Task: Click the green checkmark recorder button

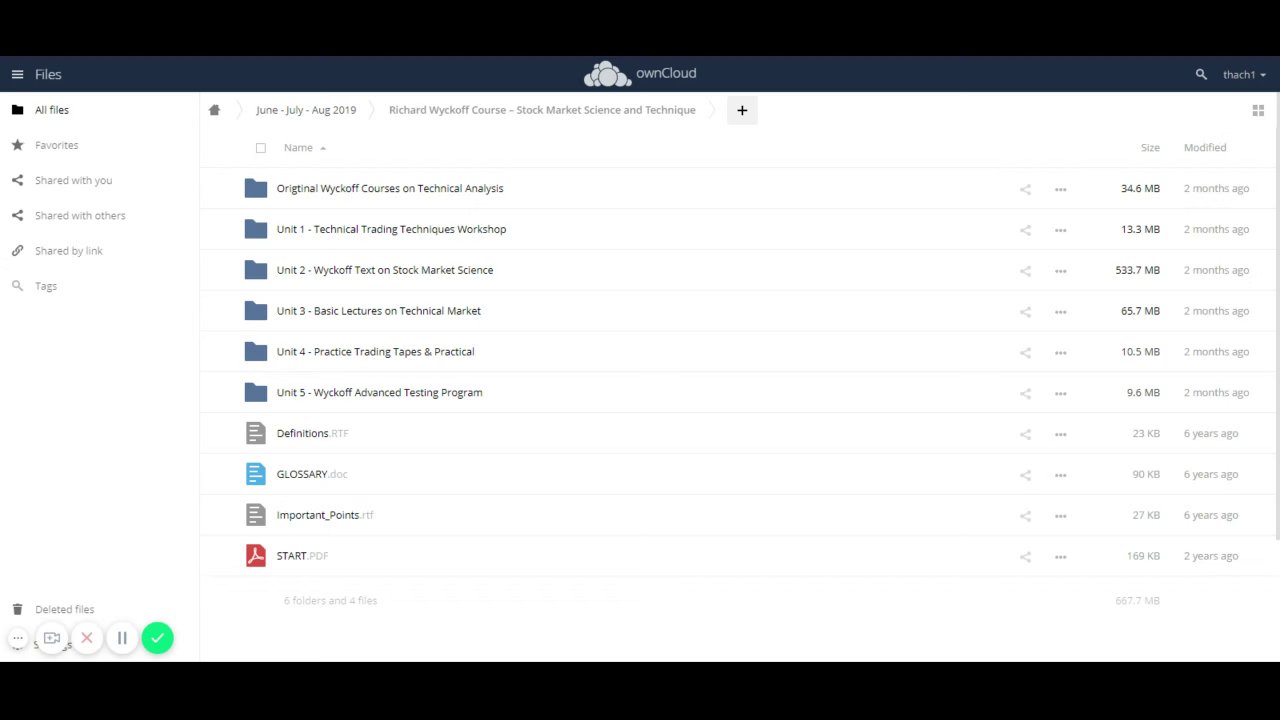Action: click(157, 638)
